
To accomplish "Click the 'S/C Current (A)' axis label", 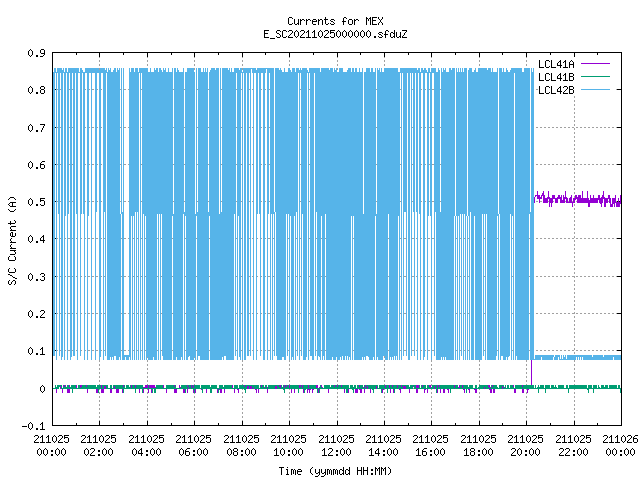I will (x=12, y=241).
